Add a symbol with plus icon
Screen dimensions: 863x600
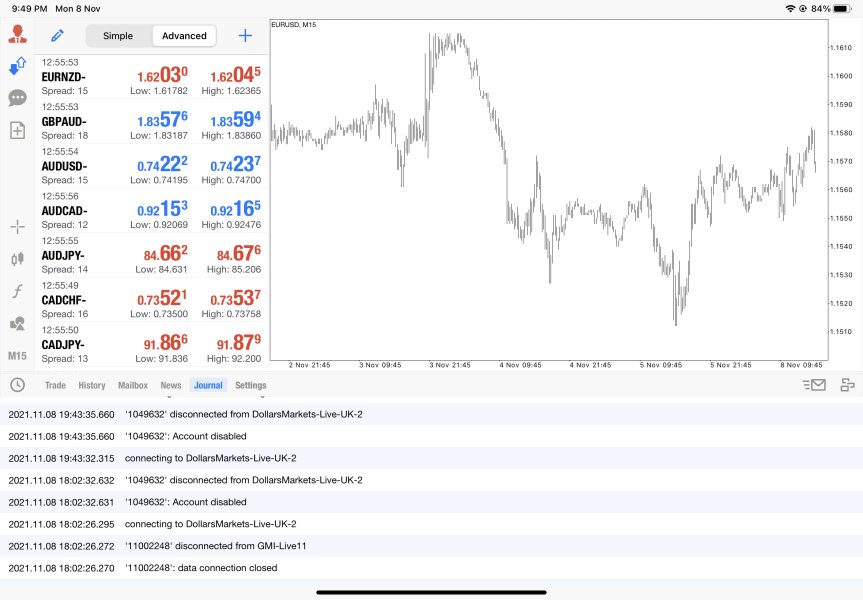(245, 36)
